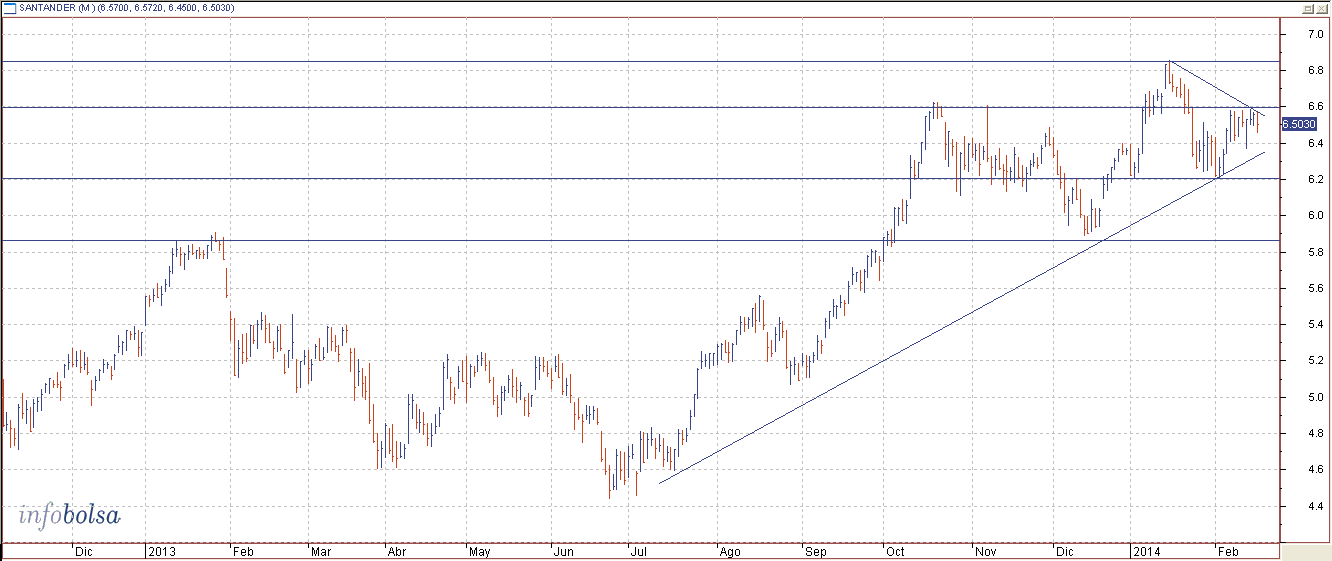Click the Nov month label

[x=986, y=551]
